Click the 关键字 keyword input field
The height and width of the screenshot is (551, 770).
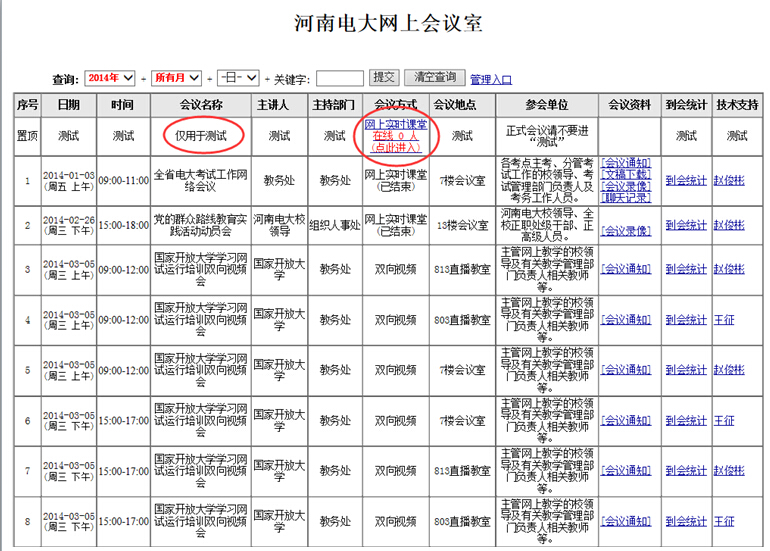[x=340, y=78]
